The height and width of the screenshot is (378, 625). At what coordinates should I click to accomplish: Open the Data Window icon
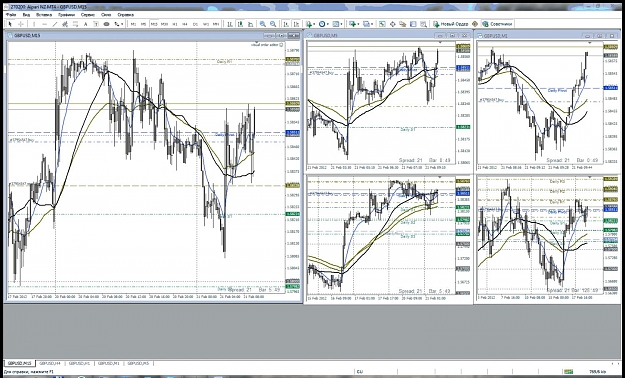tap(392, 24)
